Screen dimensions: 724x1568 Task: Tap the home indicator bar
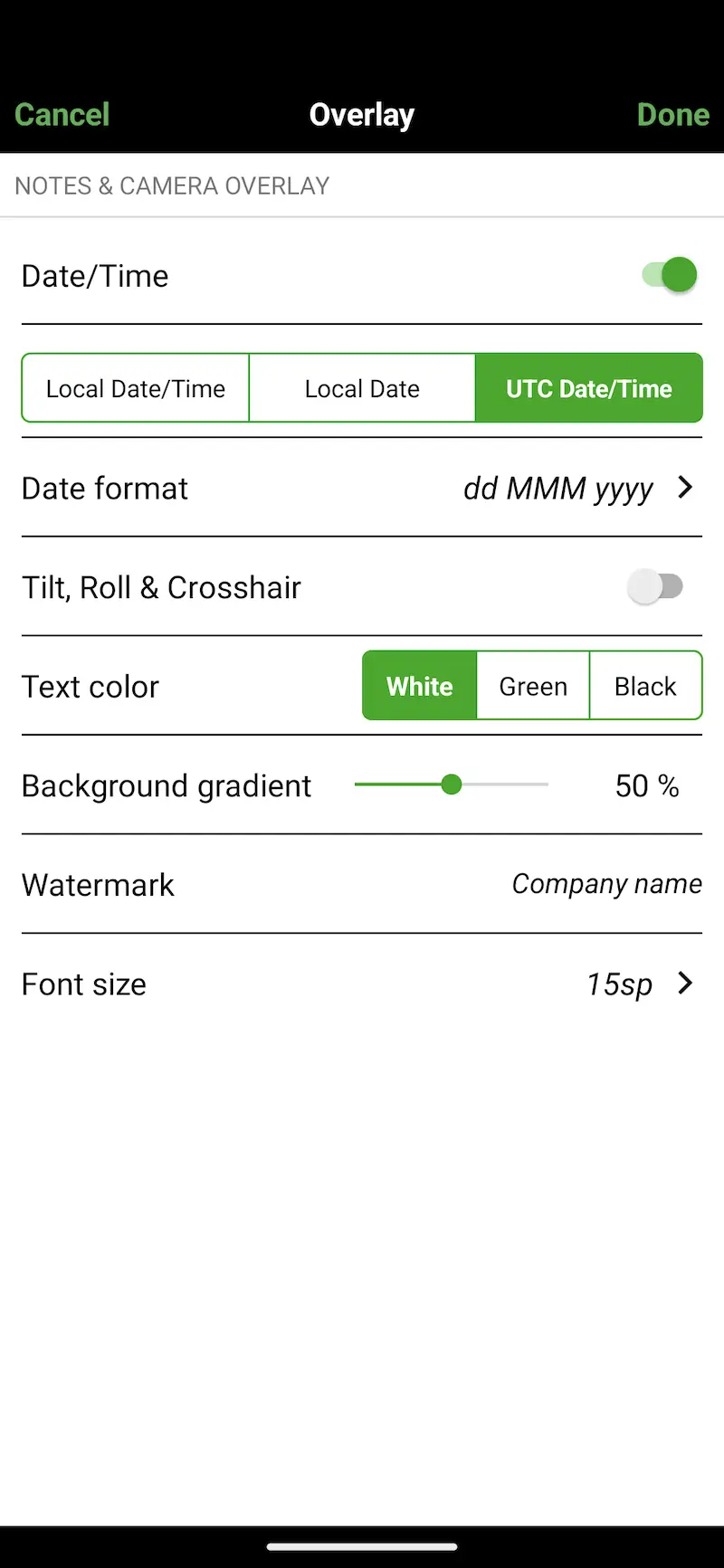click(x=362, y=1546)
